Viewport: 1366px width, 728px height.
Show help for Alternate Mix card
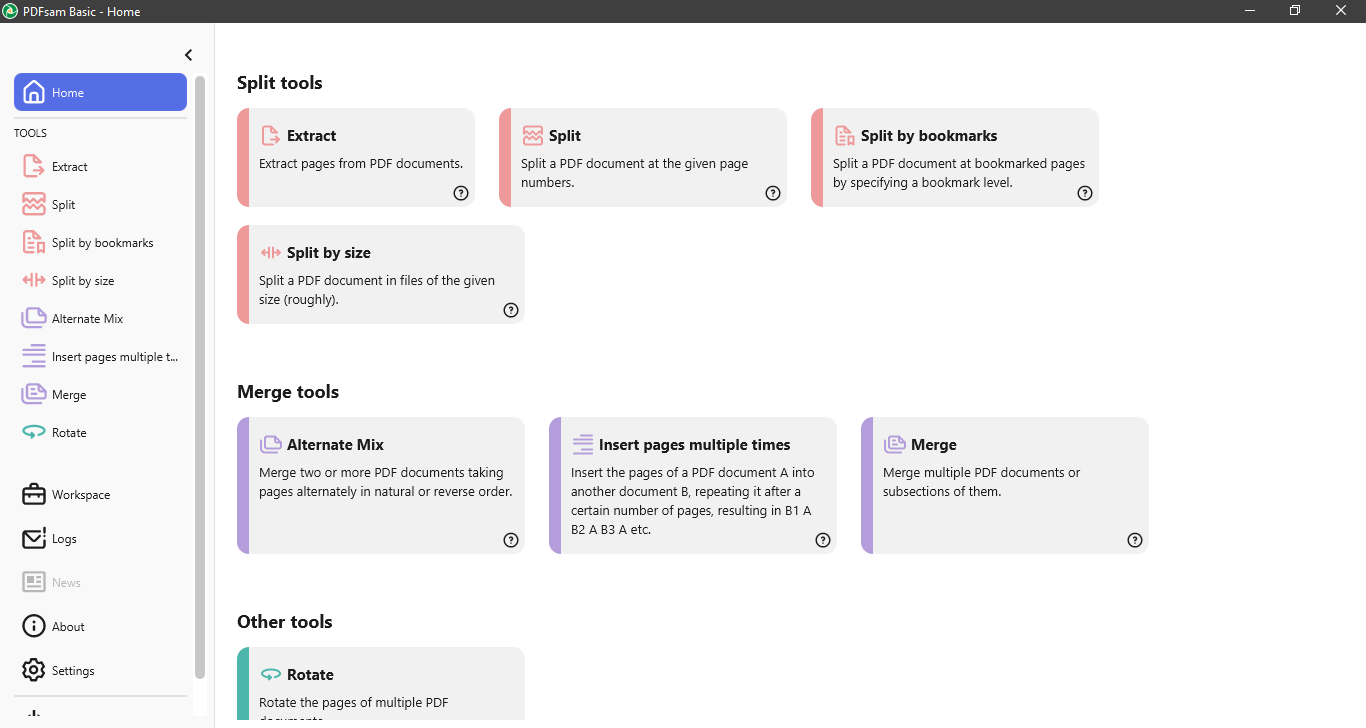tap(511, 540)
